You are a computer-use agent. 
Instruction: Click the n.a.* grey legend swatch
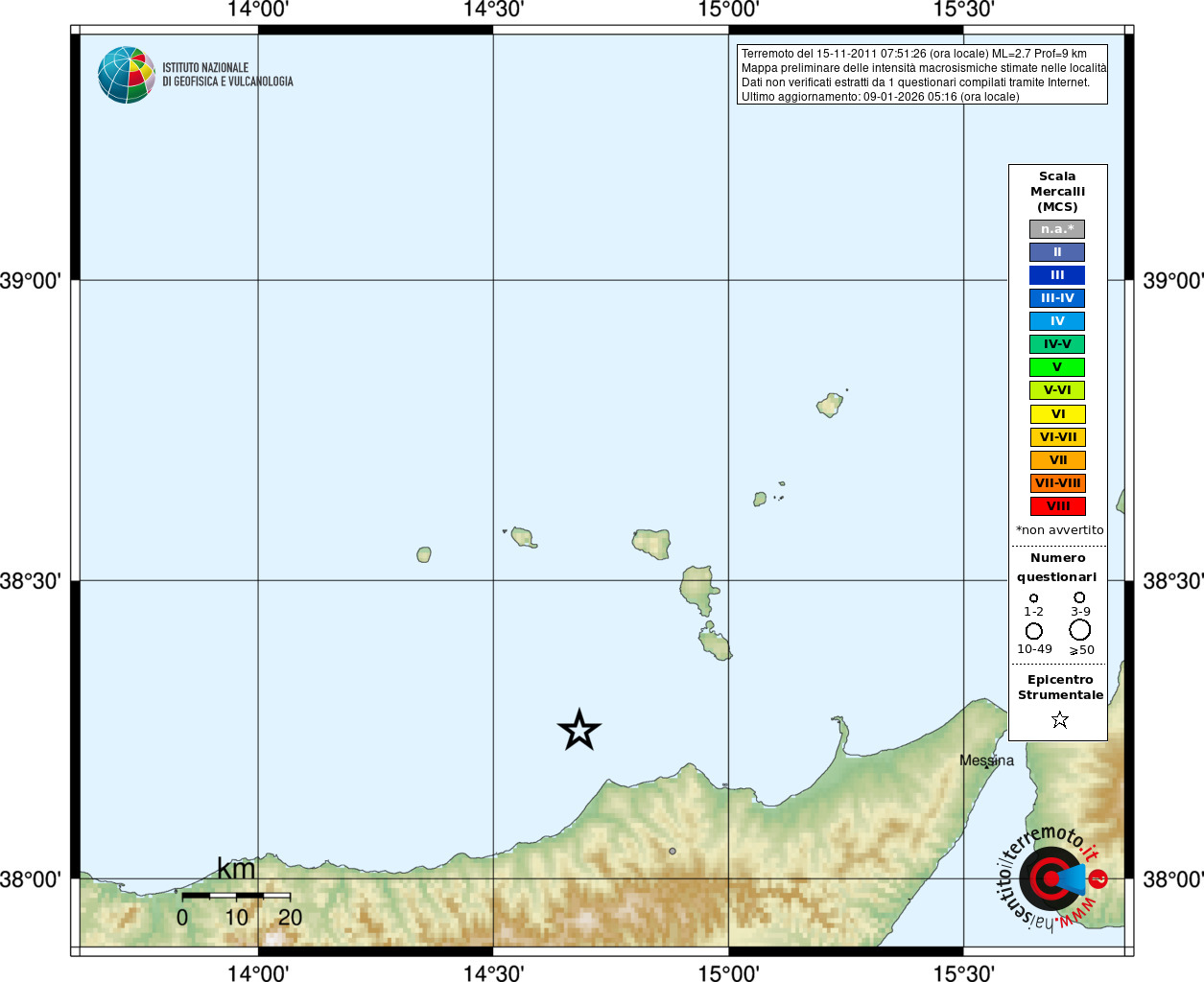(x=1057, y=229)
